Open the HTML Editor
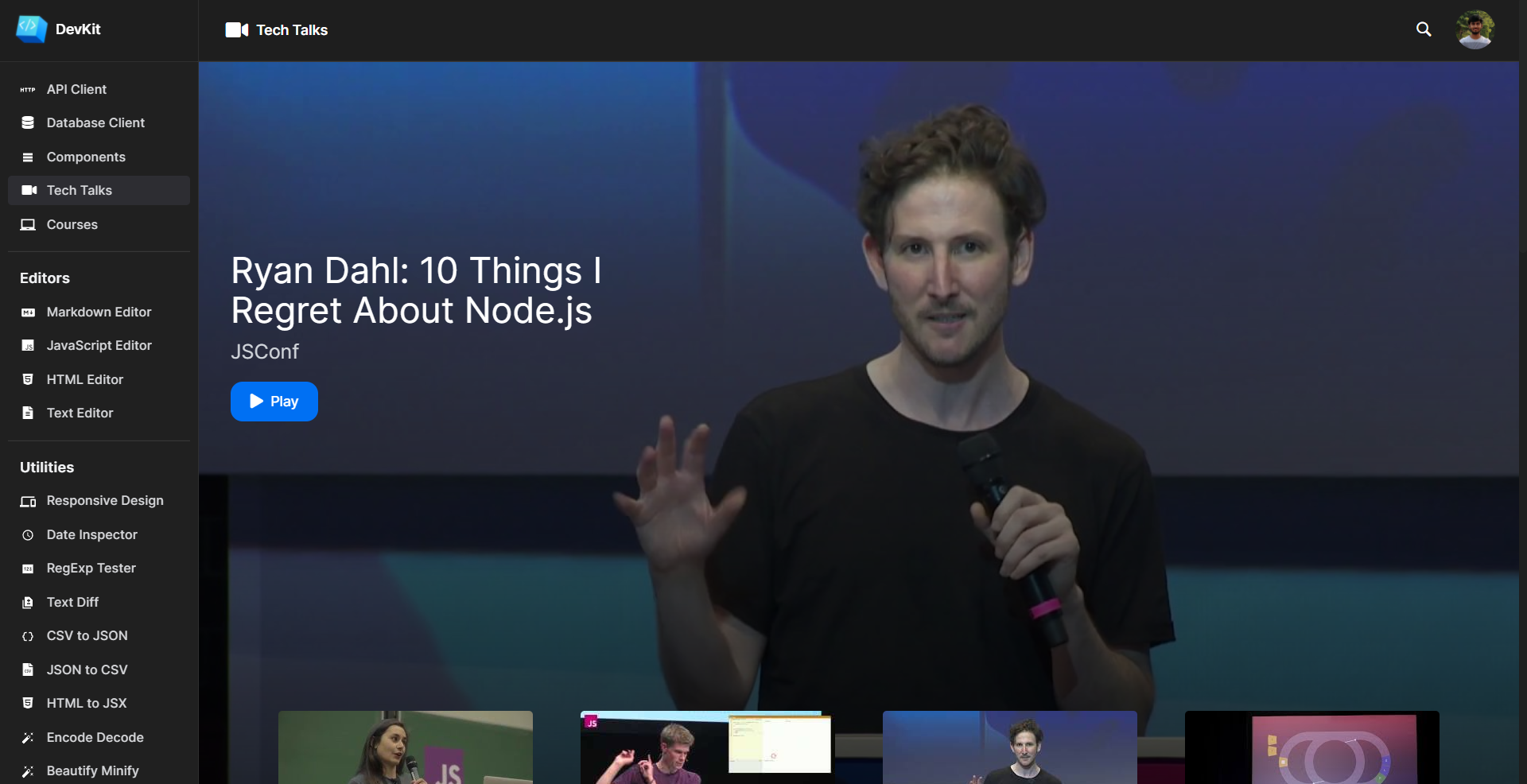Viewport: 1527px width, 784px height. 84,379
